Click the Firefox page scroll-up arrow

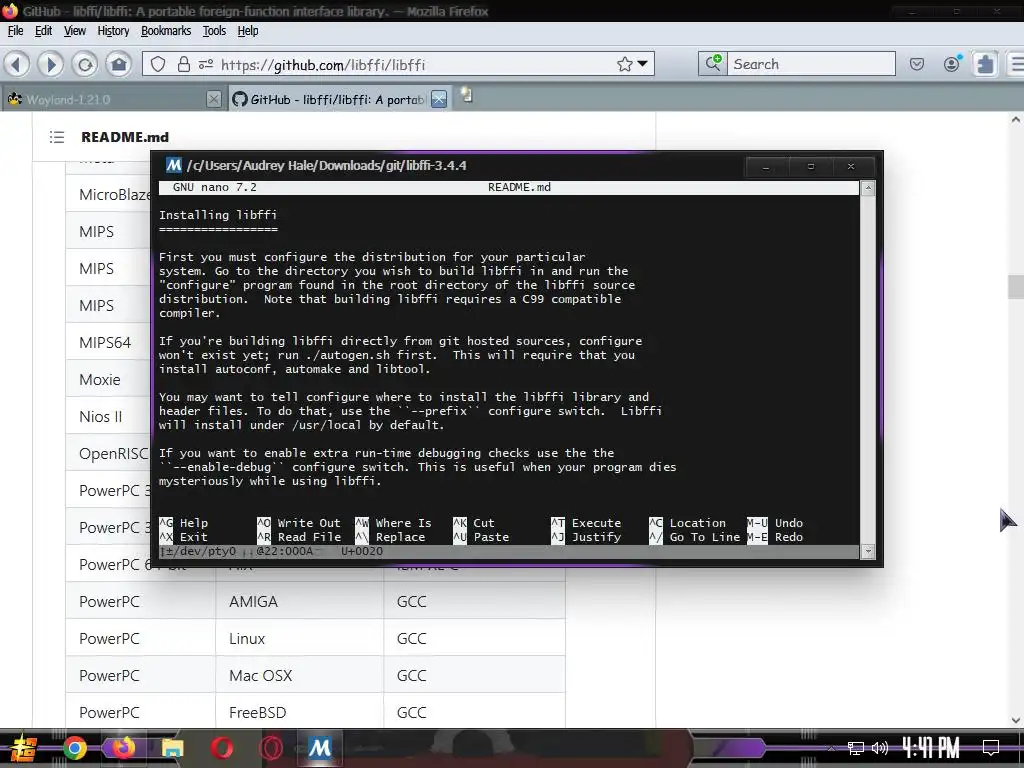point(1016,120)
